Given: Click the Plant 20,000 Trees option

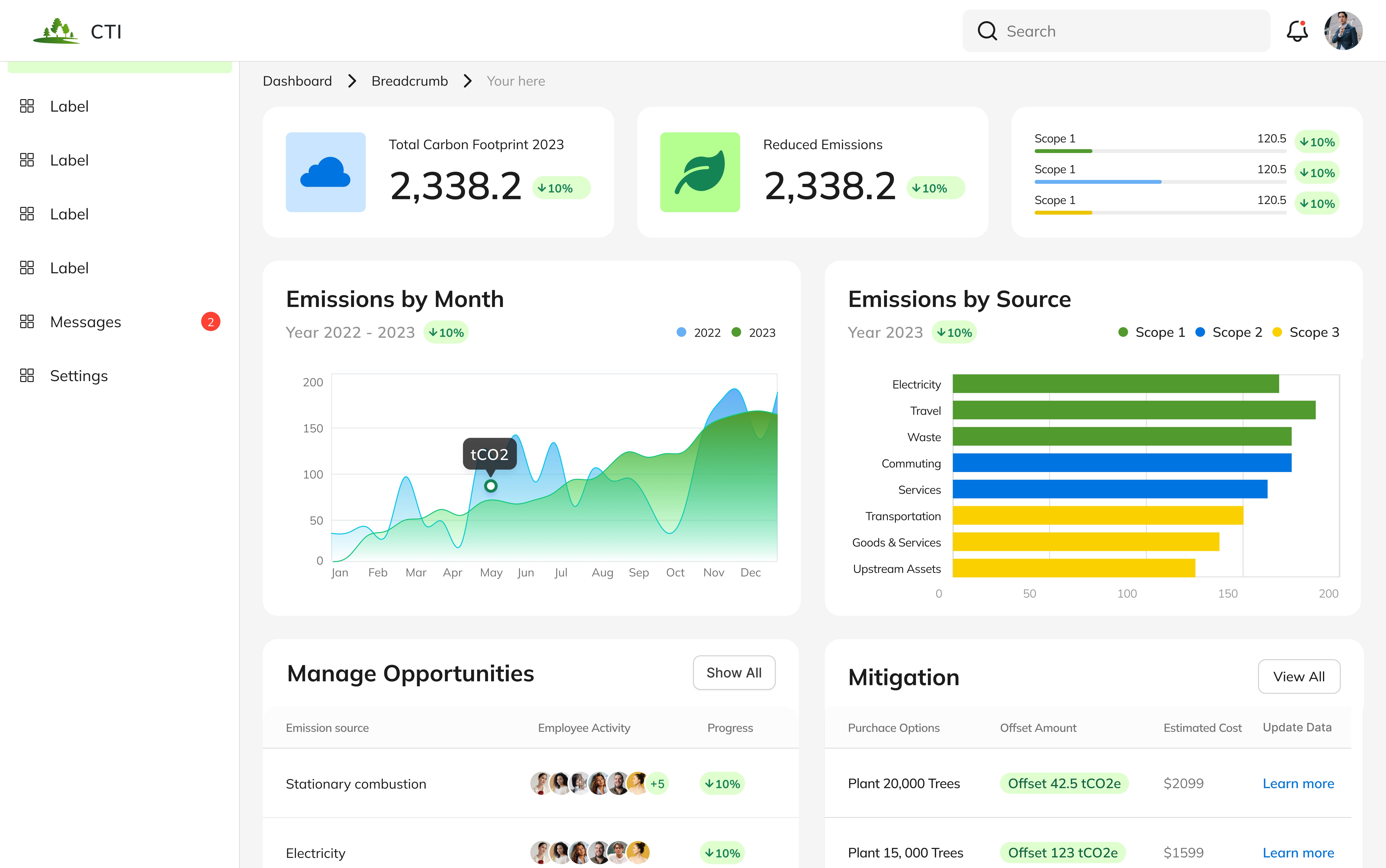Looking at the screenshot, I should (904, 784).
